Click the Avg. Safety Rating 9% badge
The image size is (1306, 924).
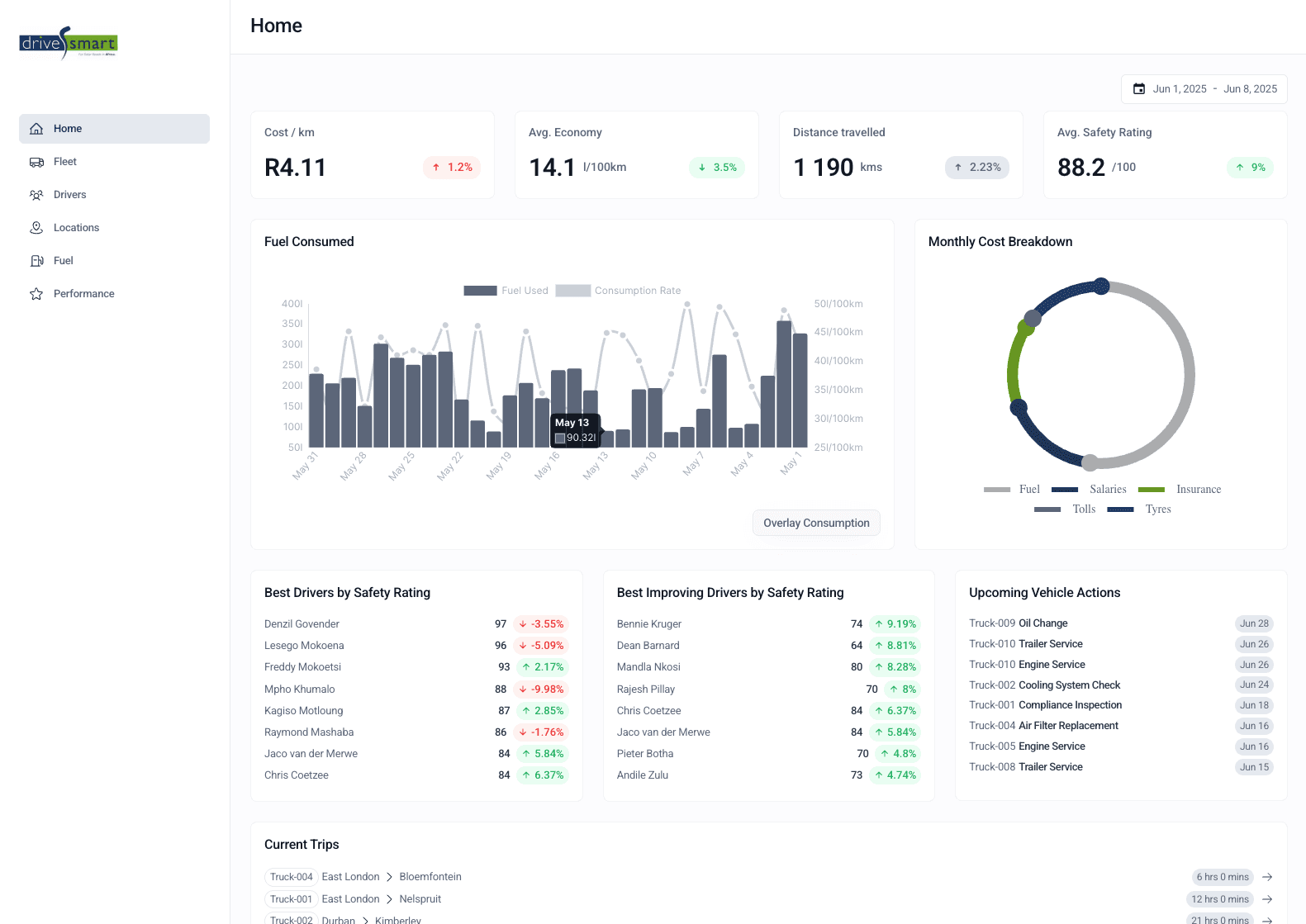coord(1250,168)
